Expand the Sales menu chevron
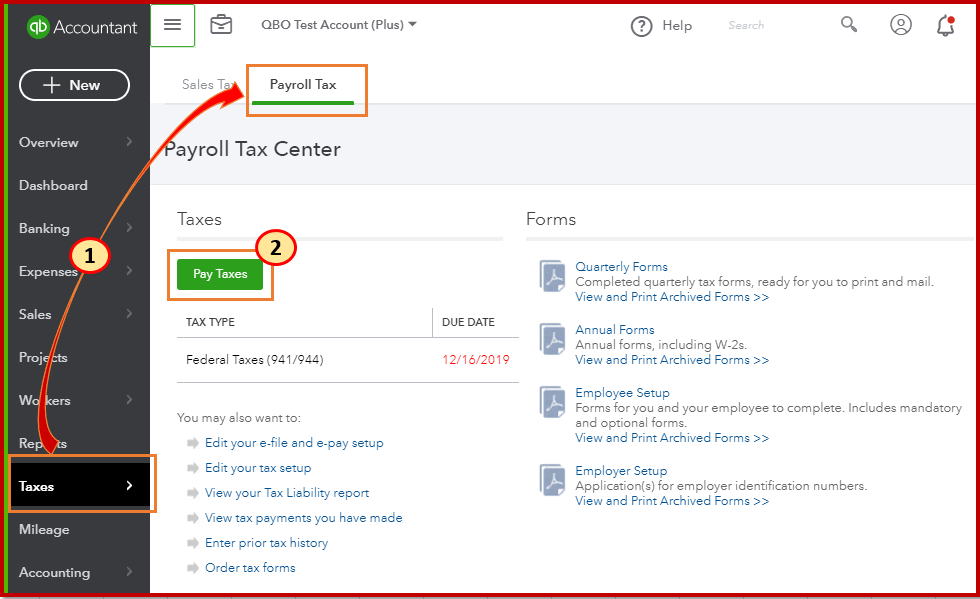The height and width of the screenshot is (599, 980). (129, 314)
